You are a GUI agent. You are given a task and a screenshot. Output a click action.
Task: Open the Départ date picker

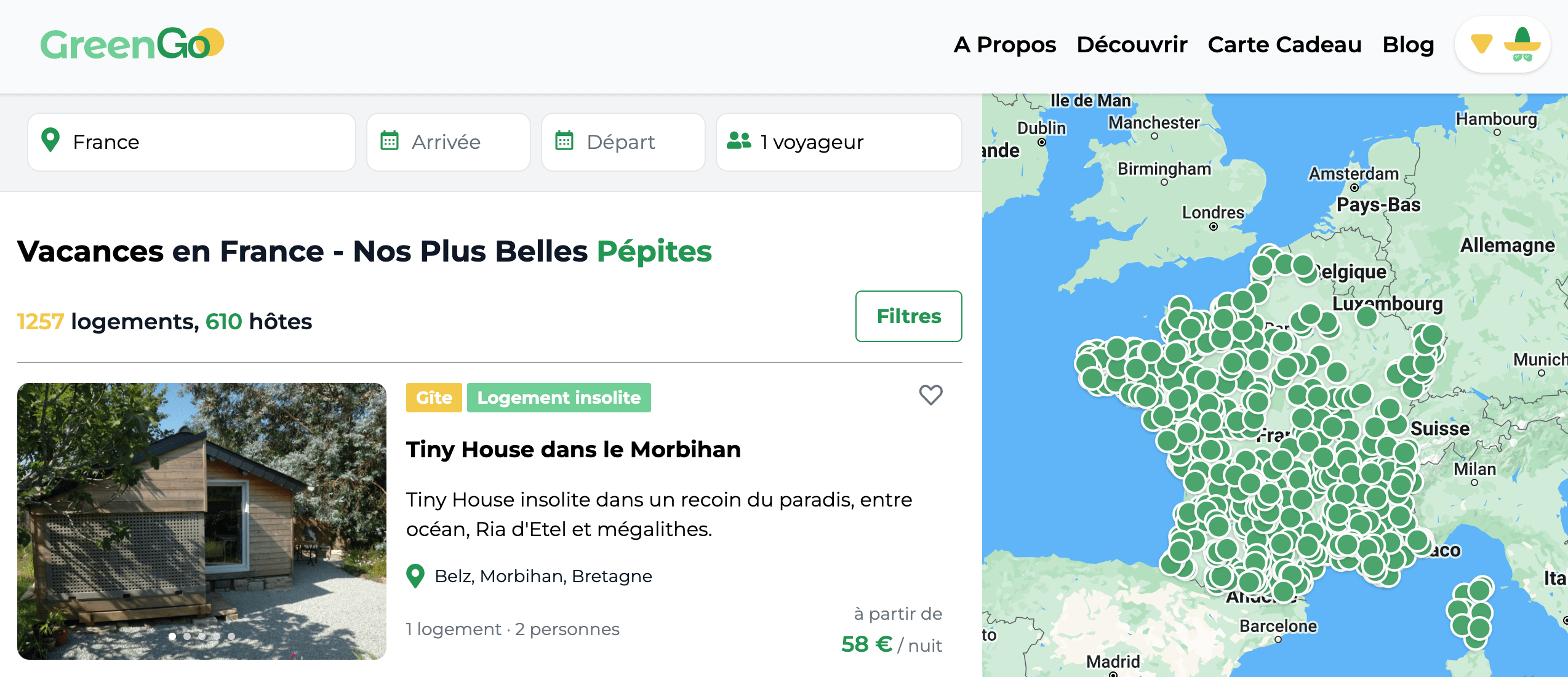pos(623,142)
